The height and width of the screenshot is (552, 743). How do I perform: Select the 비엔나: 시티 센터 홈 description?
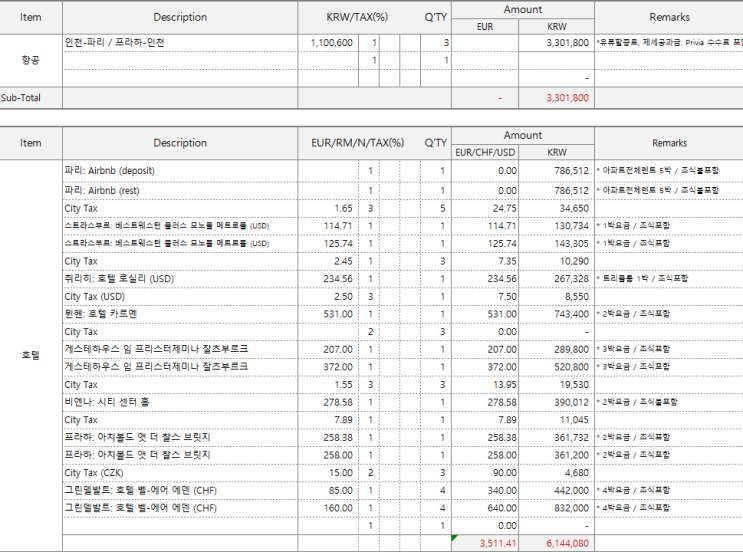coord(180,402)
